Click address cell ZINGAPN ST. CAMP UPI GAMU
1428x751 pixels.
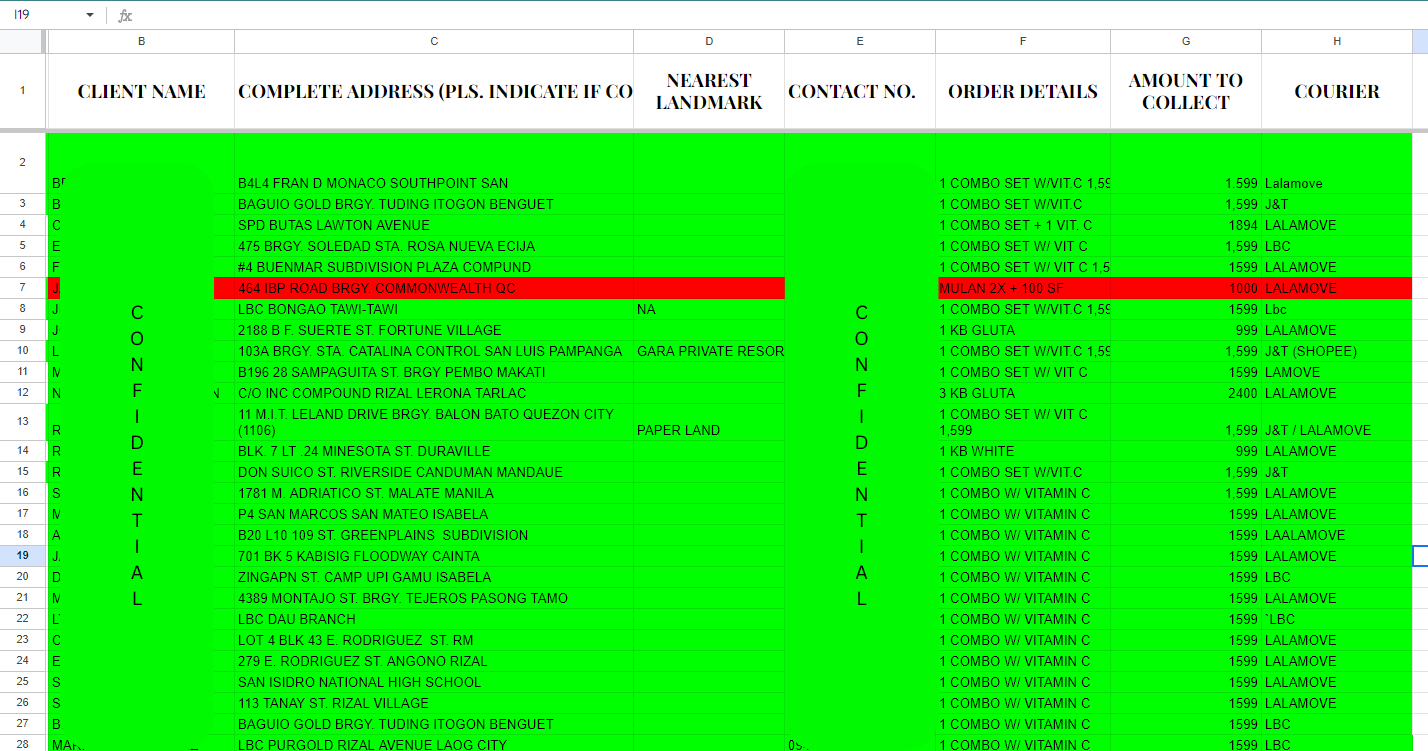(434, 577)
